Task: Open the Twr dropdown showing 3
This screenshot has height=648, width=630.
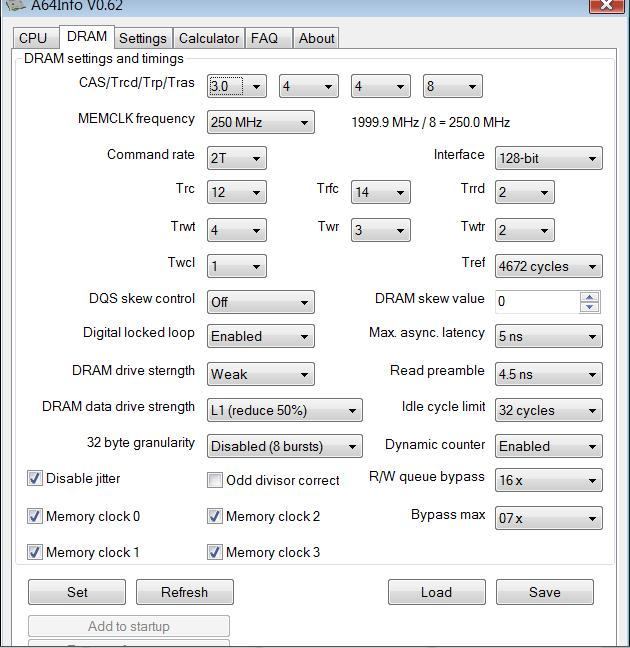Action: click(381, 230)
